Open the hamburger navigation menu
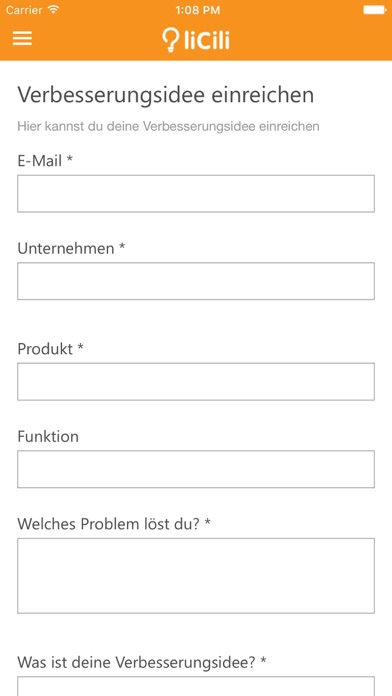Viewport: 392px width, 696px height. click(22, 38)
